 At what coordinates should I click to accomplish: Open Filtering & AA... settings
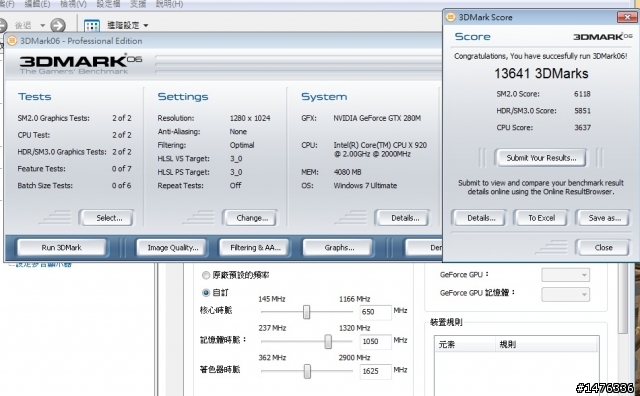[x=255, y=247]
